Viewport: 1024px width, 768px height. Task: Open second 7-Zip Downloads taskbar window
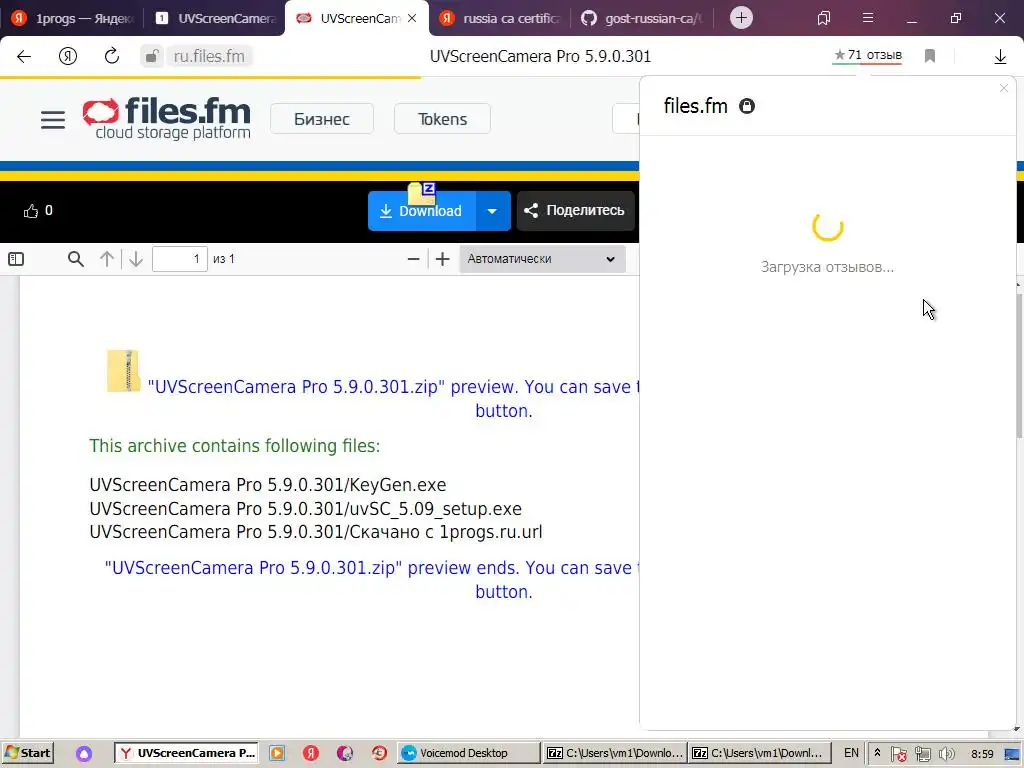tap(760, 753)
